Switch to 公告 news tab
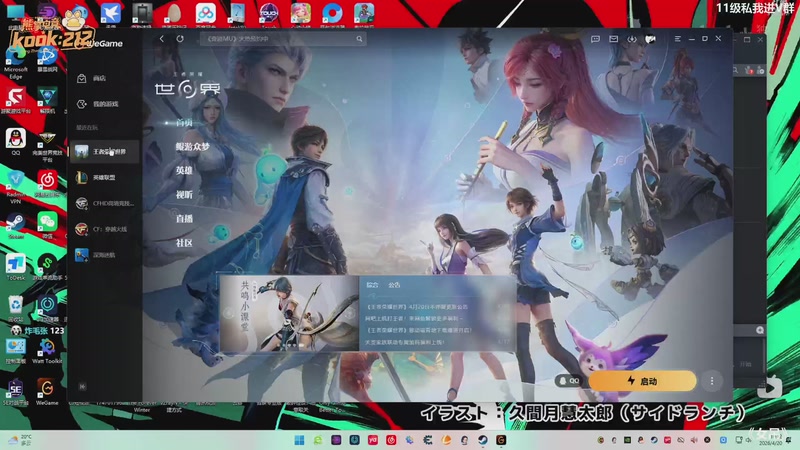The width and height of the screenshot is (800, 450). pos(394,285)
